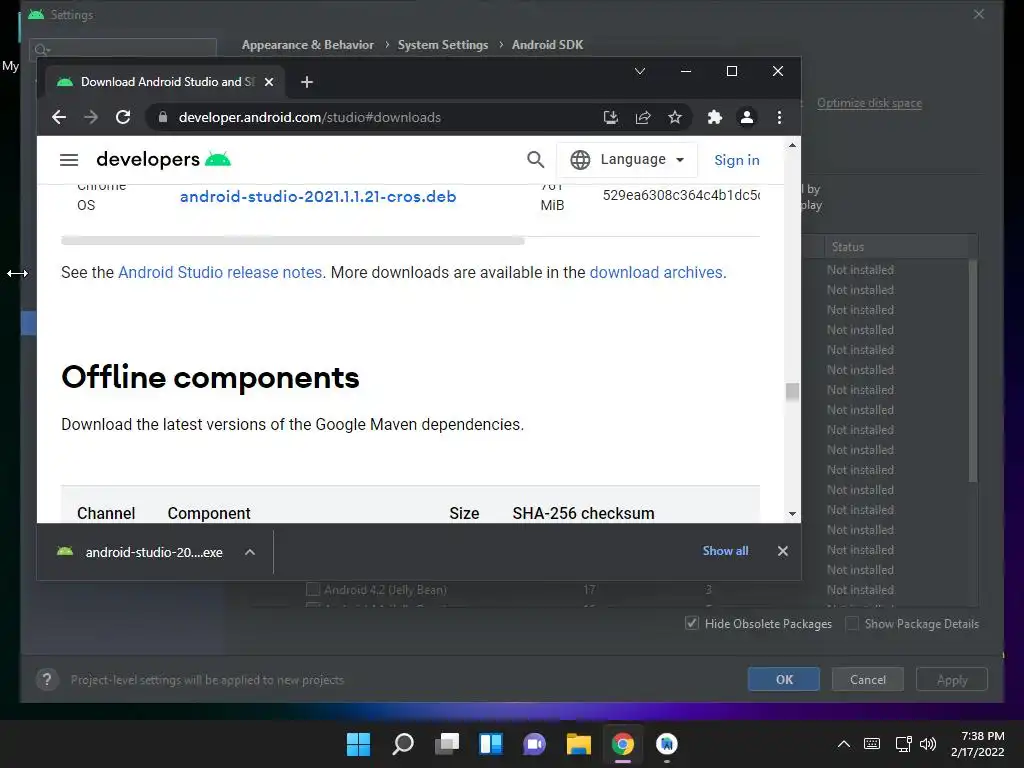Open Chrome extensions puzzle icon
The height and width of the screenshot is (768, 1024).
(x=714, y=118)
